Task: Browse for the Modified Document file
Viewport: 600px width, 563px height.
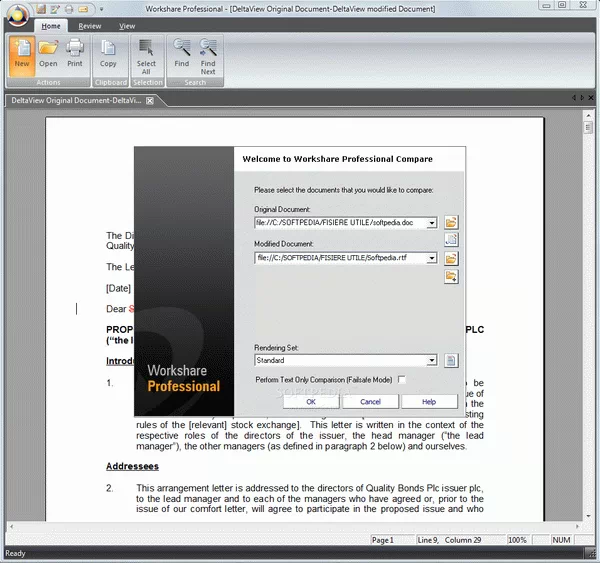Action: pyautogui.click(x=451, y=258)
